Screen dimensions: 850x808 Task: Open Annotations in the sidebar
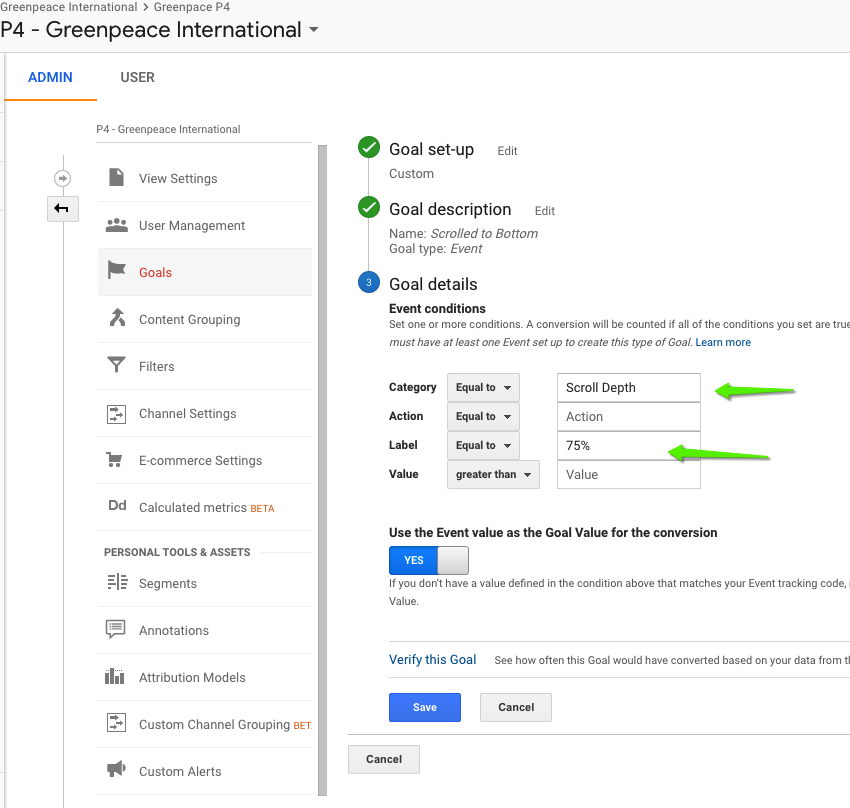point(205,631)
